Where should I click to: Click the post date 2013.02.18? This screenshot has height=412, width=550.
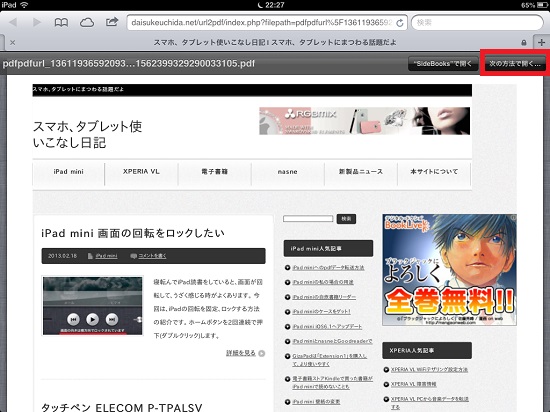(62, 256)
